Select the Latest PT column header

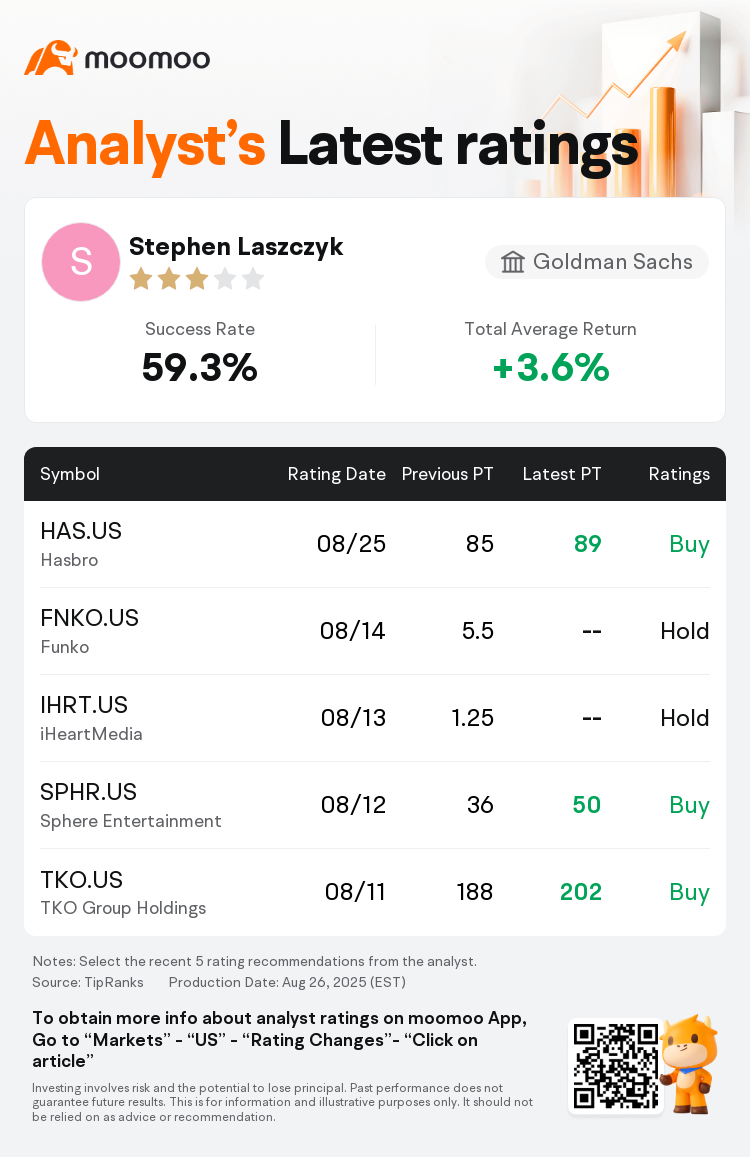562,474
